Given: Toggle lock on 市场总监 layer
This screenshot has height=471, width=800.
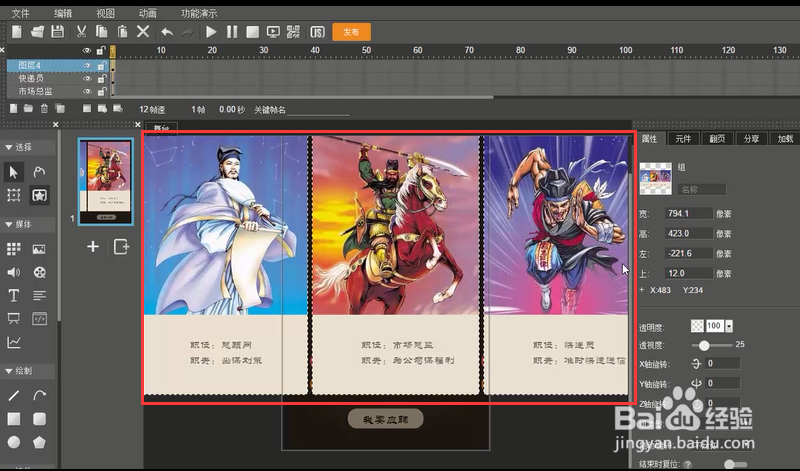Looking at the screenshot, I should click(102, 91).
